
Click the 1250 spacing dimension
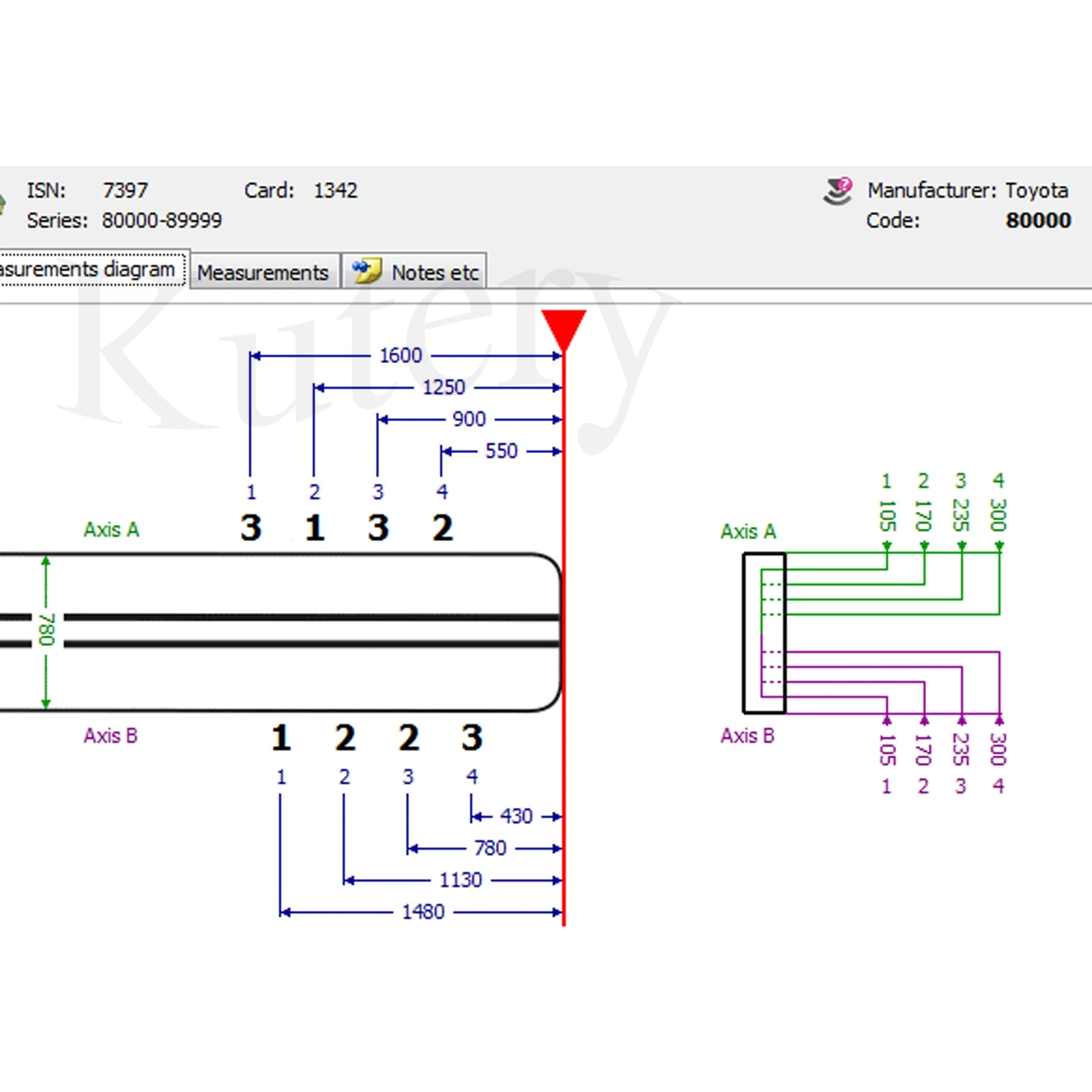[x=444, y=388]
